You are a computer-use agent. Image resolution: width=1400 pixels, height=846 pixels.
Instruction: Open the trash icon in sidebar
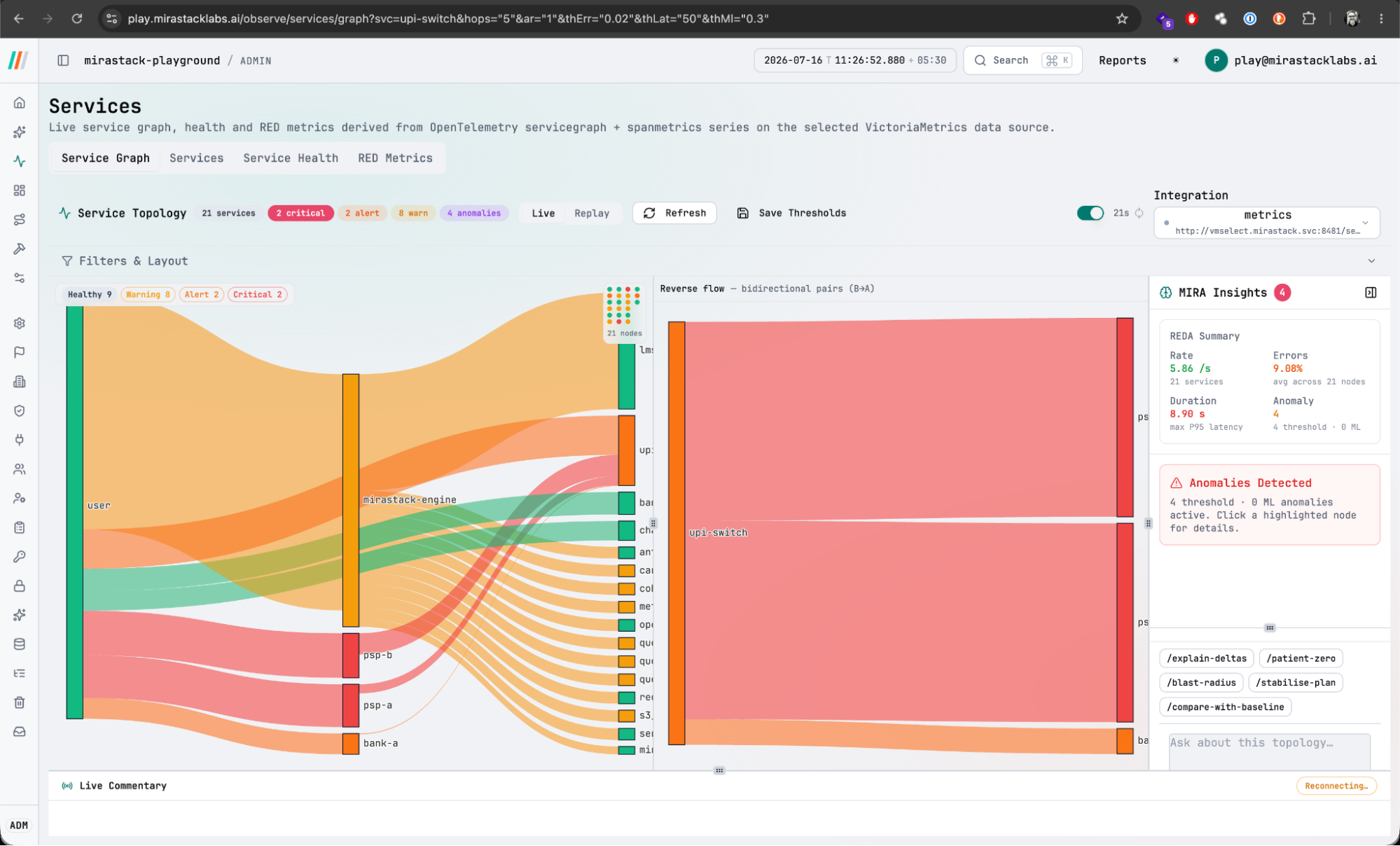click(x=20, y=702)
